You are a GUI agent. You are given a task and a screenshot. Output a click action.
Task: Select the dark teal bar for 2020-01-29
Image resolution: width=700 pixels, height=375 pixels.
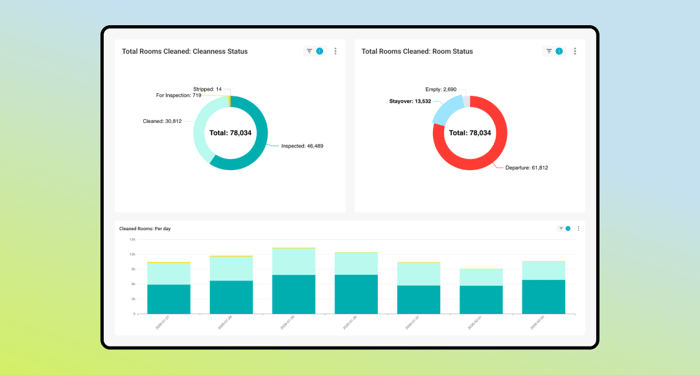(294, 294)
